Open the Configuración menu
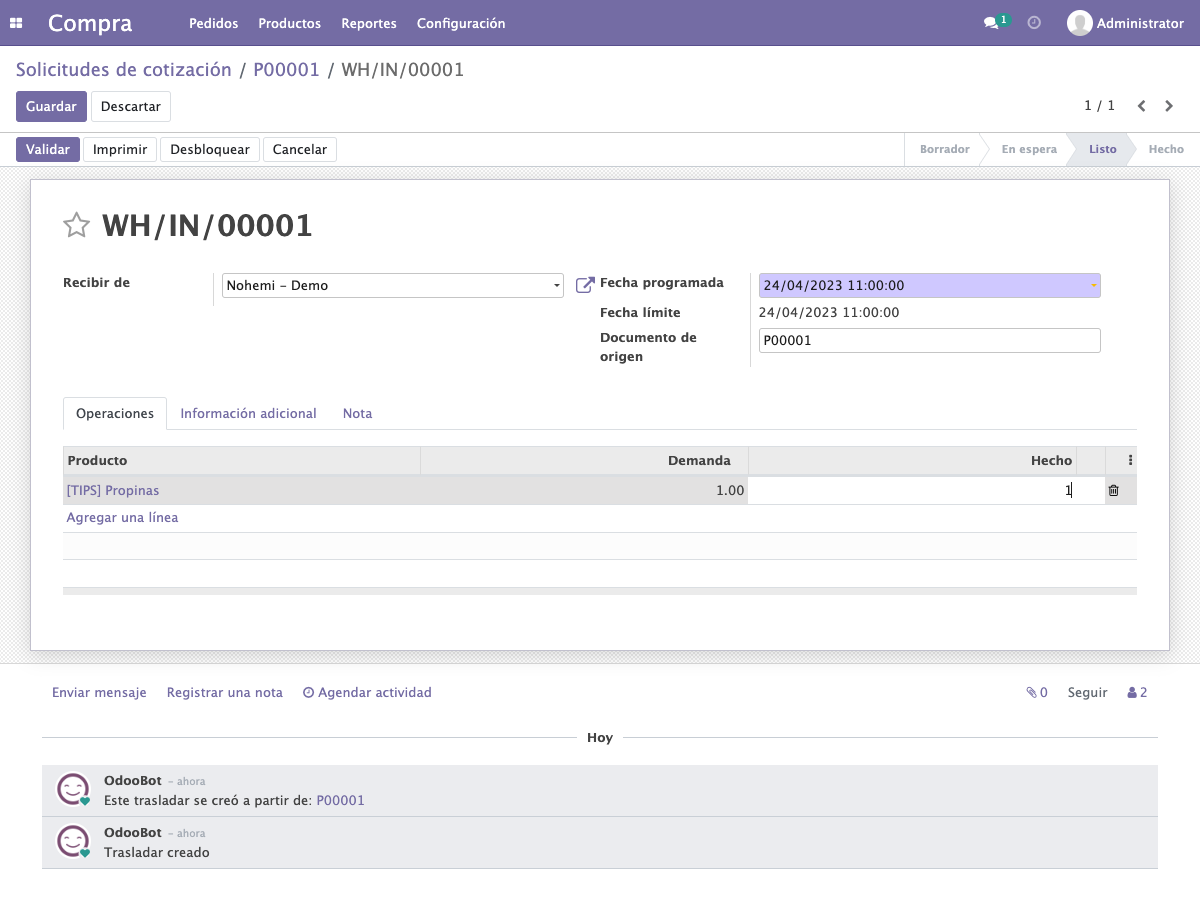This screenshot has width=1200, height=900. (461, 23)
